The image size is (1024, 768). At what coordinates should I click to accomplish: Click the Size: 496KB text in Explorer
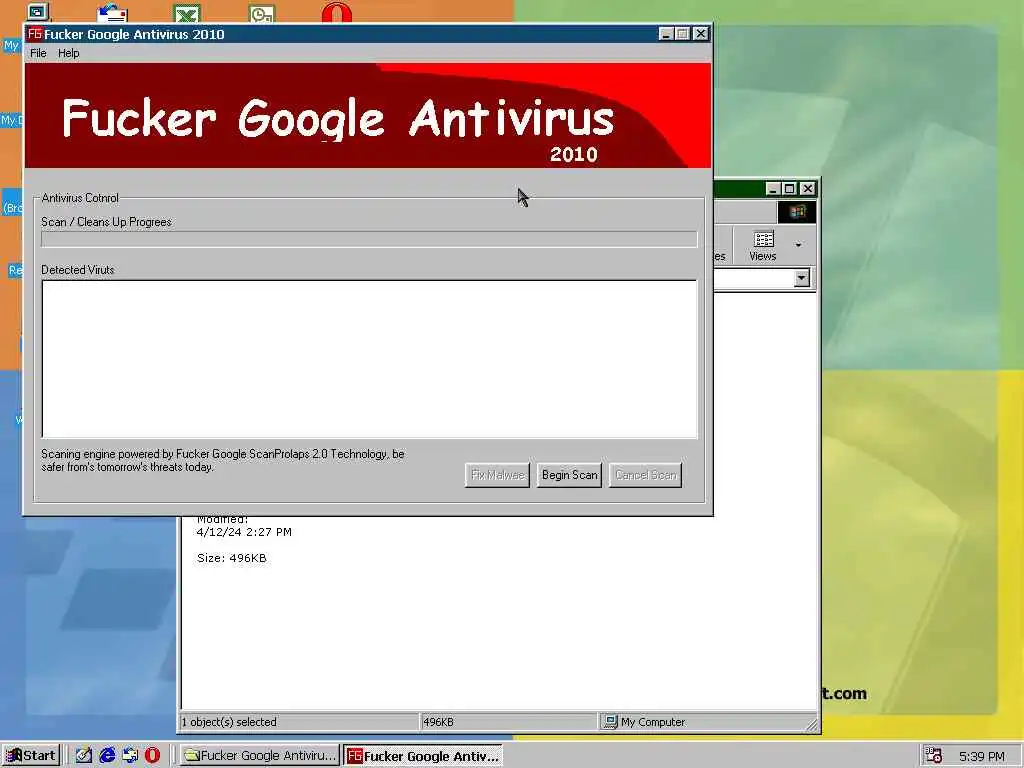(x=232, y=558)
